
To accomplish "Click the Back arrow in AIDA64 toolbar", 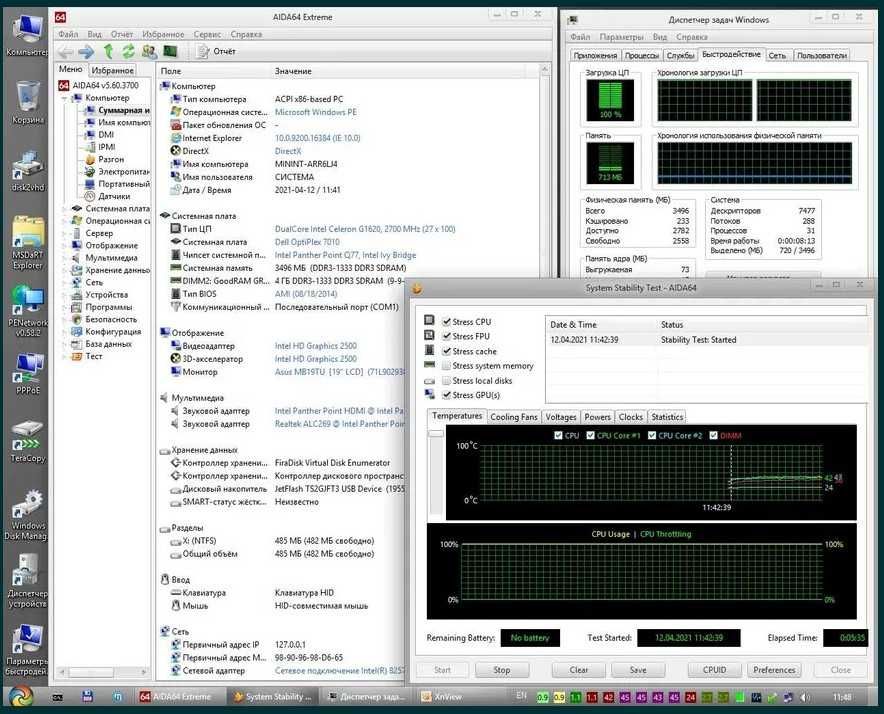I will pos(65,52).
